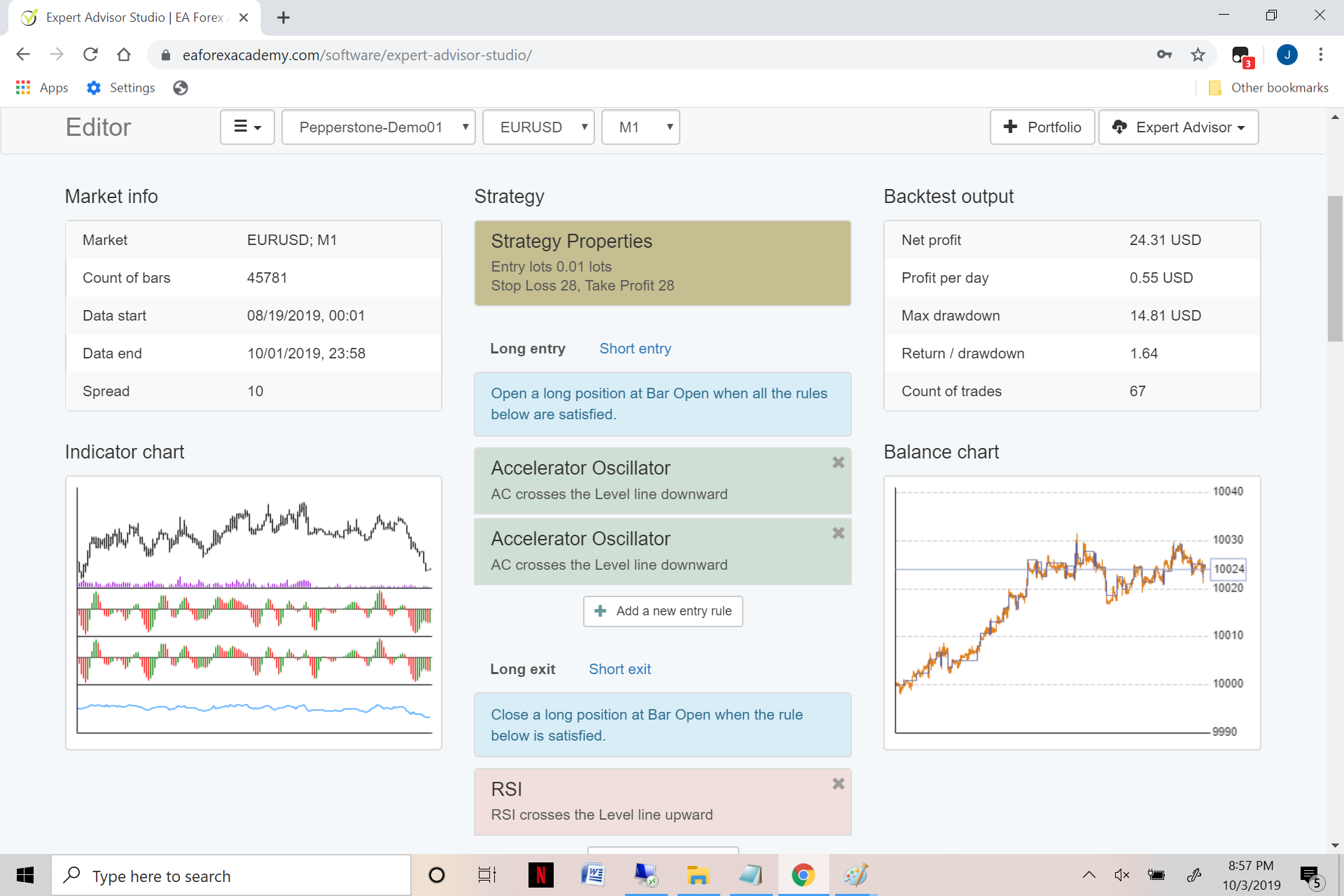Screen dimensions: 1344x896
Task: View site security lock info
Action: [x=166, y=55]
